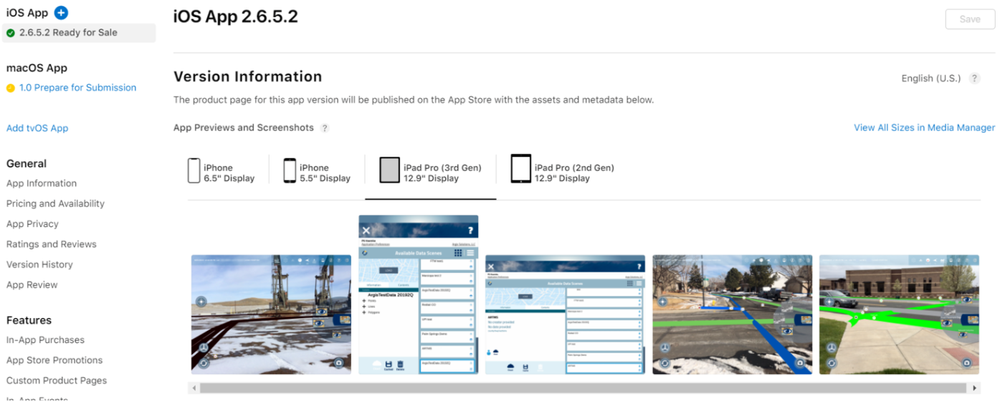Open App Store Promotions

point(54,360)
